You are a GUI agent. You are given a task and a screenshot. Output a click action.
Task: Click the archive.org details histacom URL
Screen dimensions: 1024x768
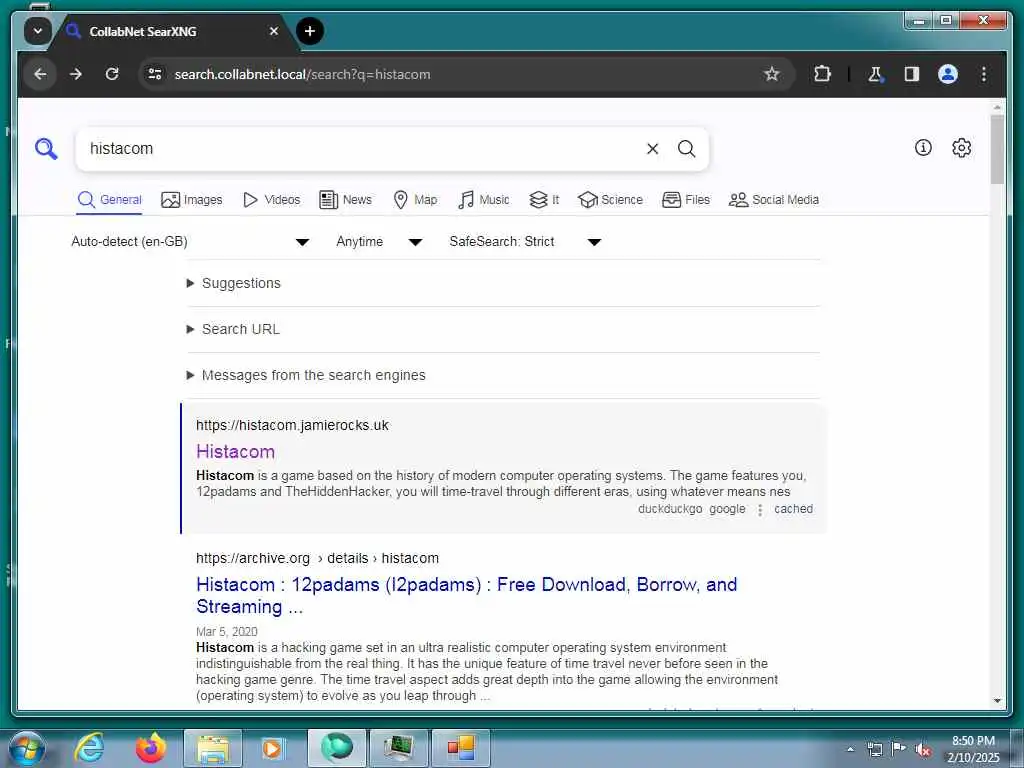pos(317,558)
